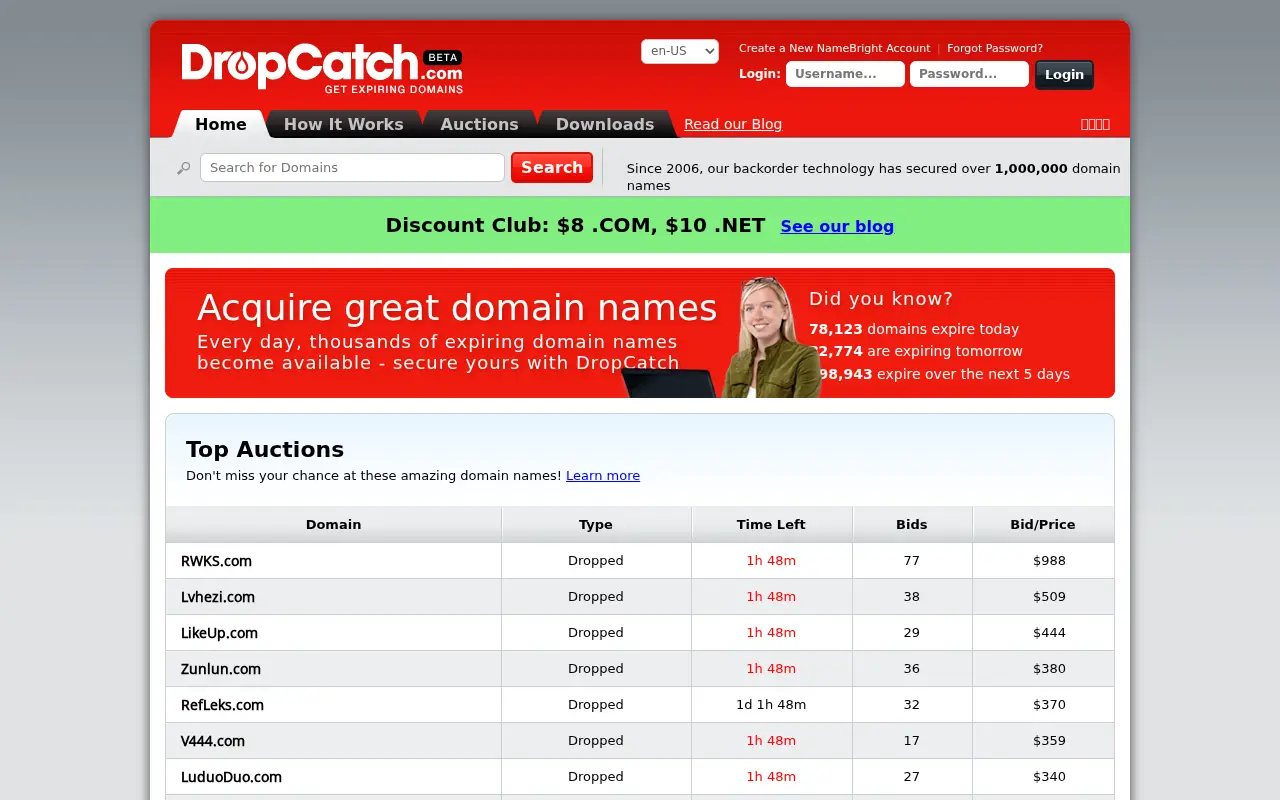Follow the Read our Blog link

733,124
